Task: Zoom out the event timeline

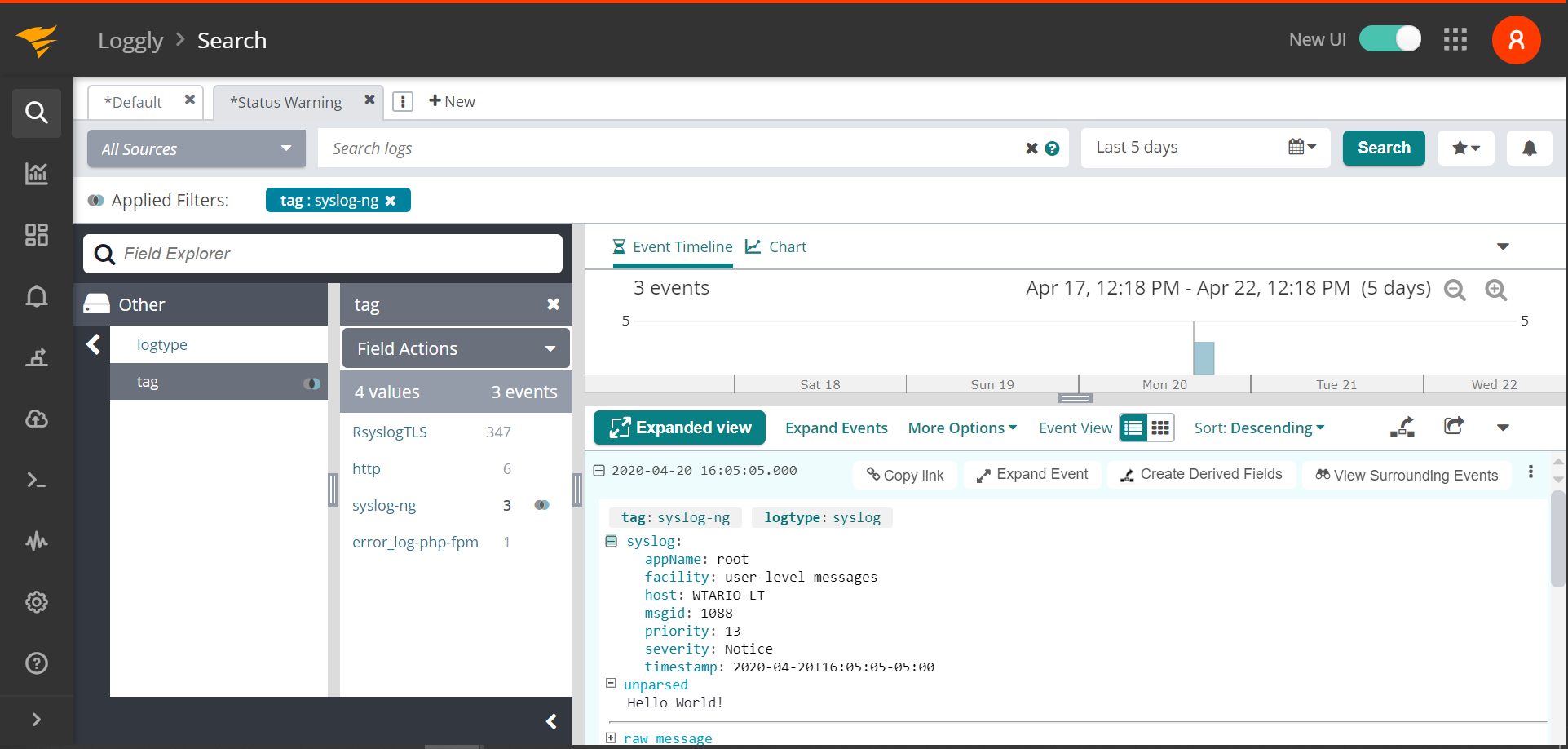Action: tap(1455, 290)
